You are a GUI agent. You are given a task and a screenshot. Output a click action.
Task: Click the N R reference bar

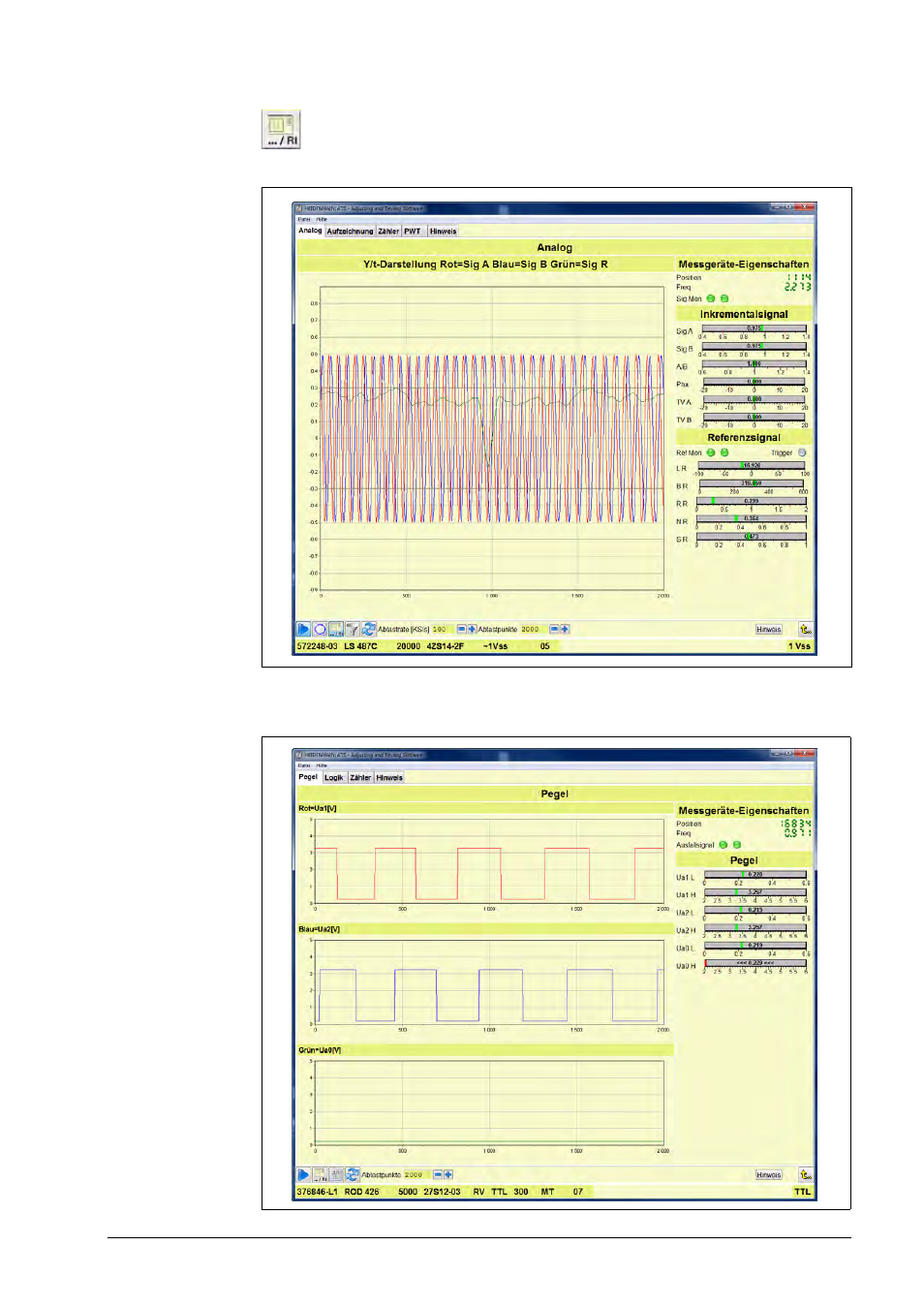coord(752,519)
